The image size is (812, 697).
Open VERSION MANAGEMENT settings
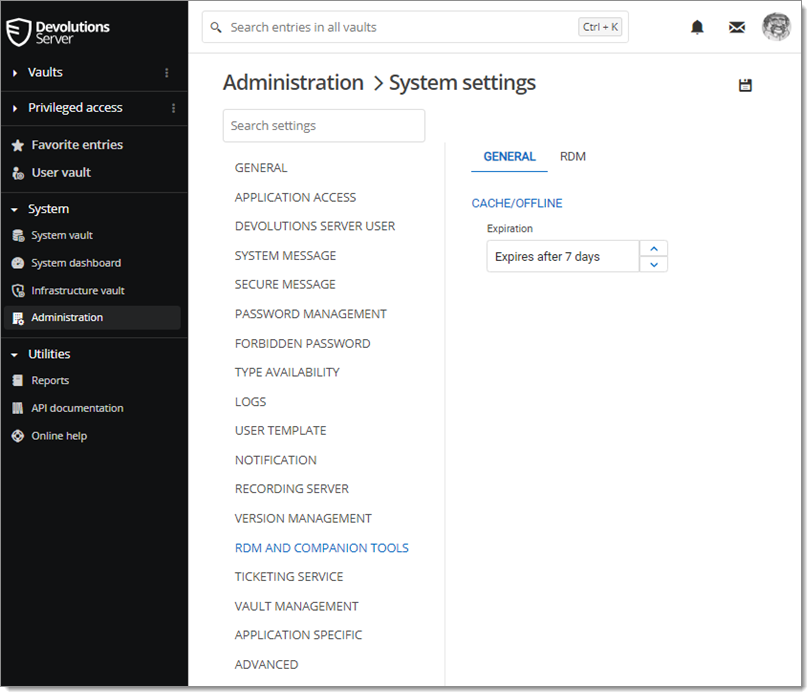pyautogui.click(x=303, y=519)
